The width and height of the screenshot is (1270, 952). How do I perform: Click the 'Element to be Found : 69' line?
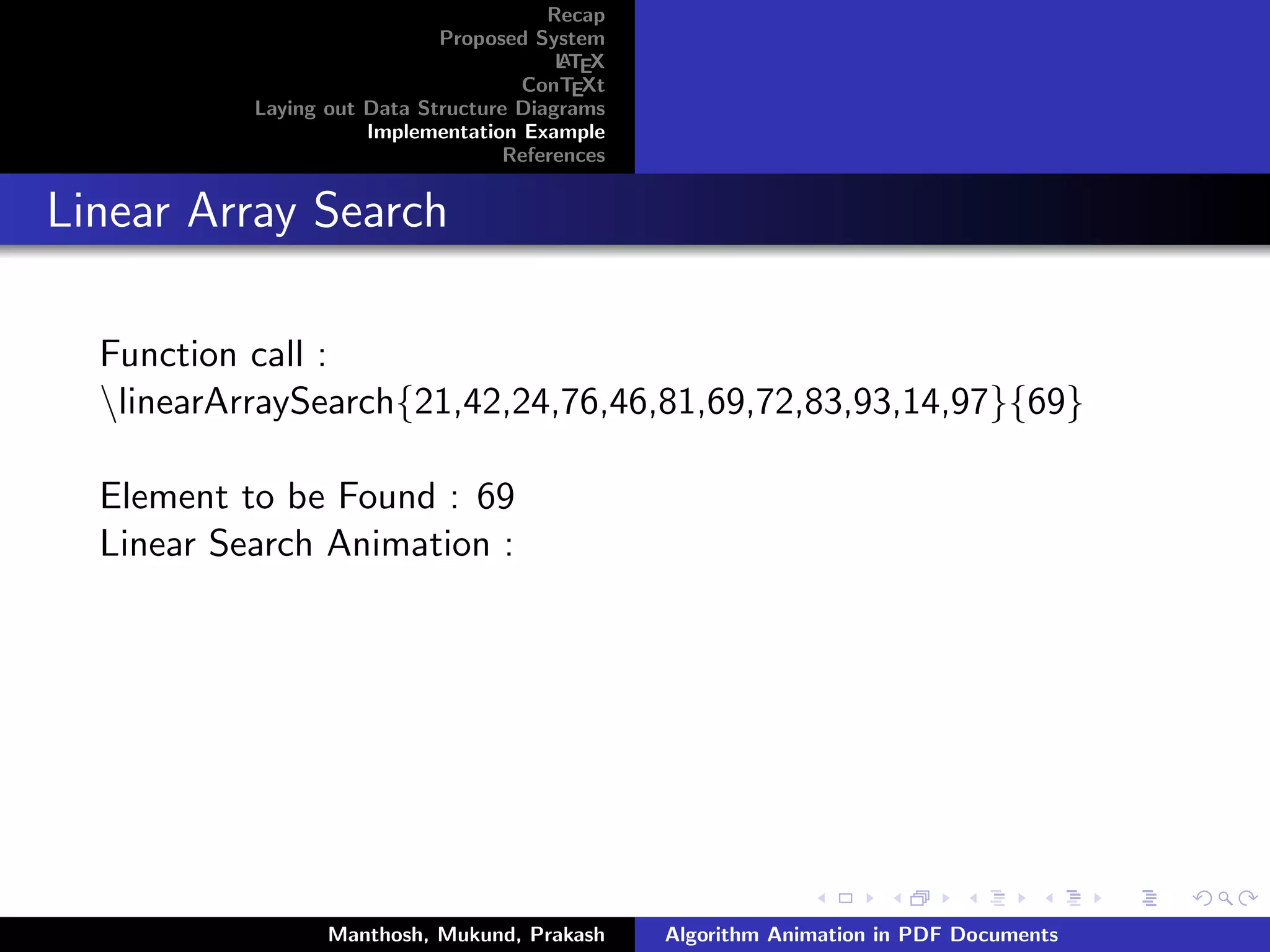coord(308,496)
